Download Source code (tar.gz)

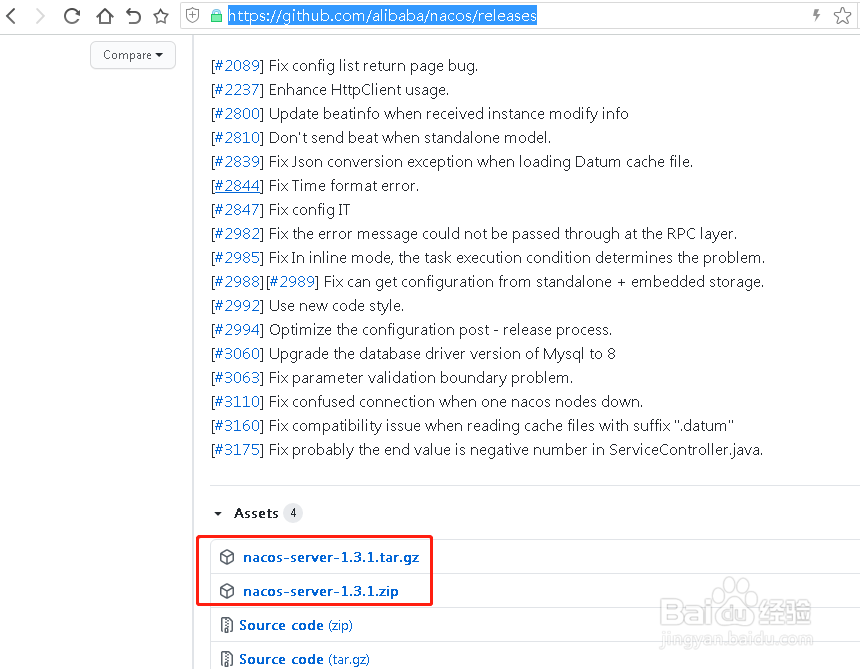[304, 659]
